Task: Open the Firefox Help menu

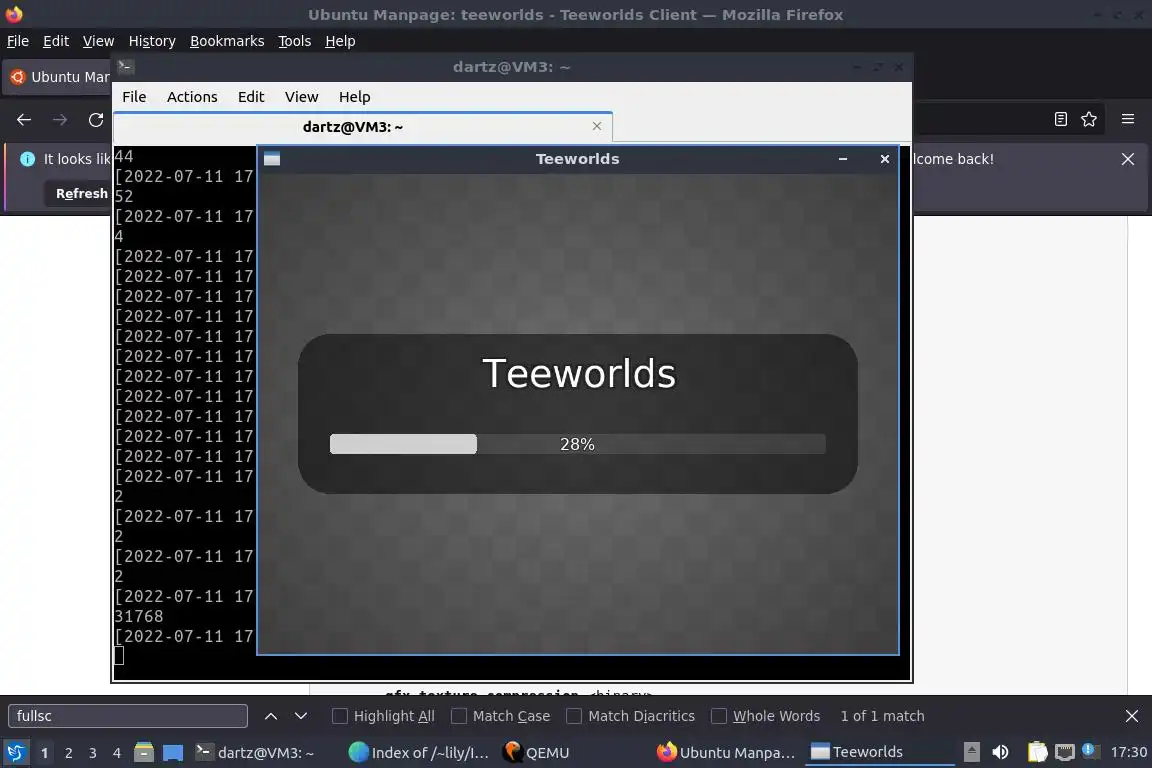Action: coord(340,41)
